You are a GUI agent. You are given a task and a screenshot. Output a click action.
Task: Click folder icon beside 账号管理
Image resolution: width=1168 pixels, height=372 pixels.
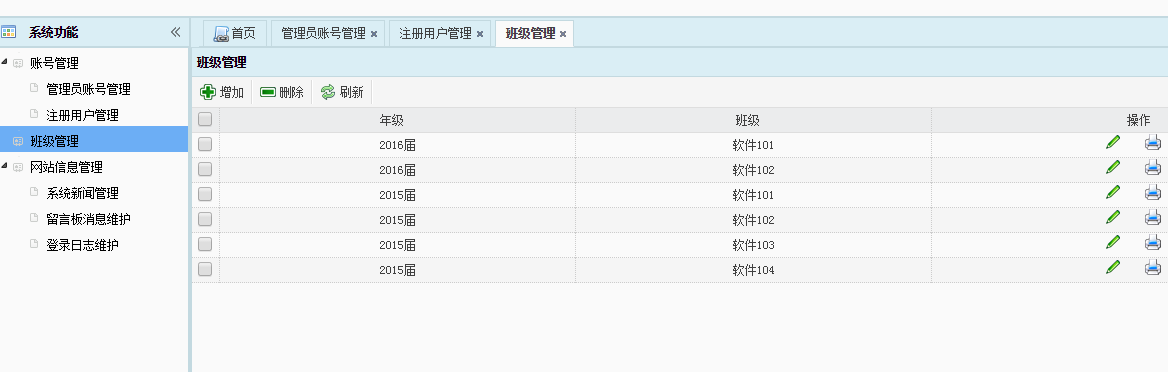tap(18, 63)
